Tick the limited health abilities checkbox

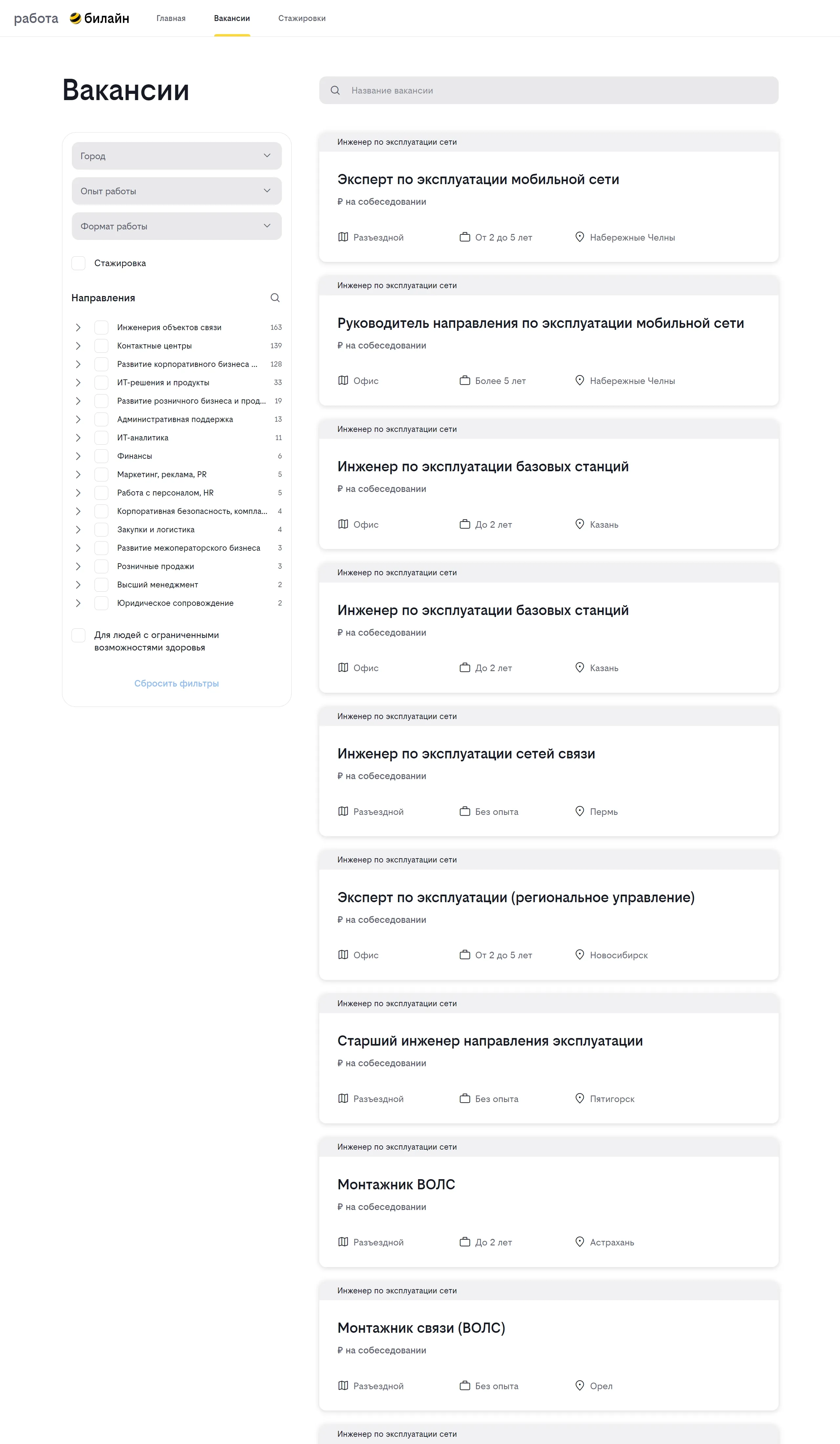point(78,635)
